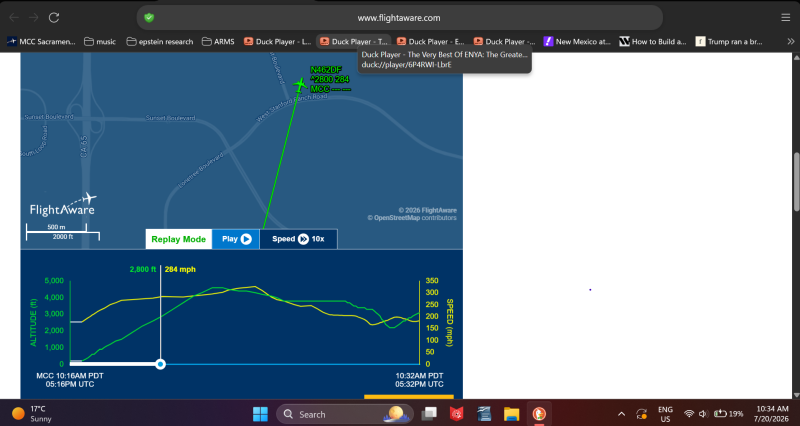
Task: Click the volume speaker tray icon
Action: (x=703, y=414)
